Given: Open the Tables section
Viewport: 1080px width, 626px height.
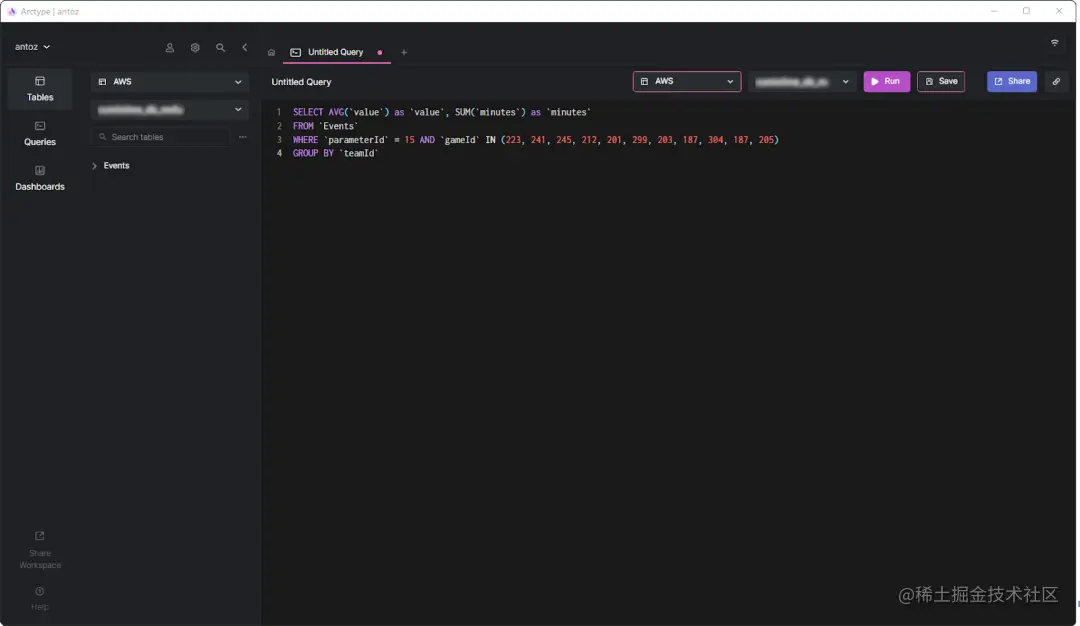Looking at the screenshot, I should tap(40, 89).
